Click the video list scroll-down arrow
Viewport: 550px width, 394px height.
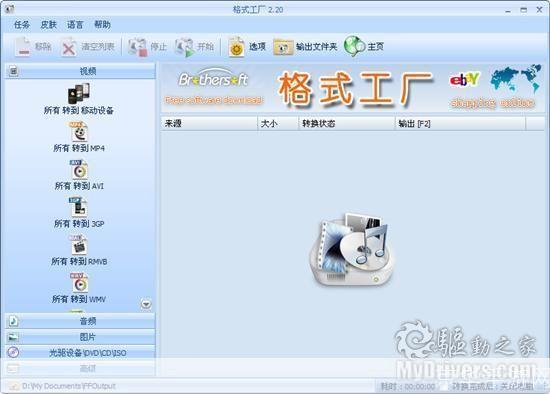point(146,304)
